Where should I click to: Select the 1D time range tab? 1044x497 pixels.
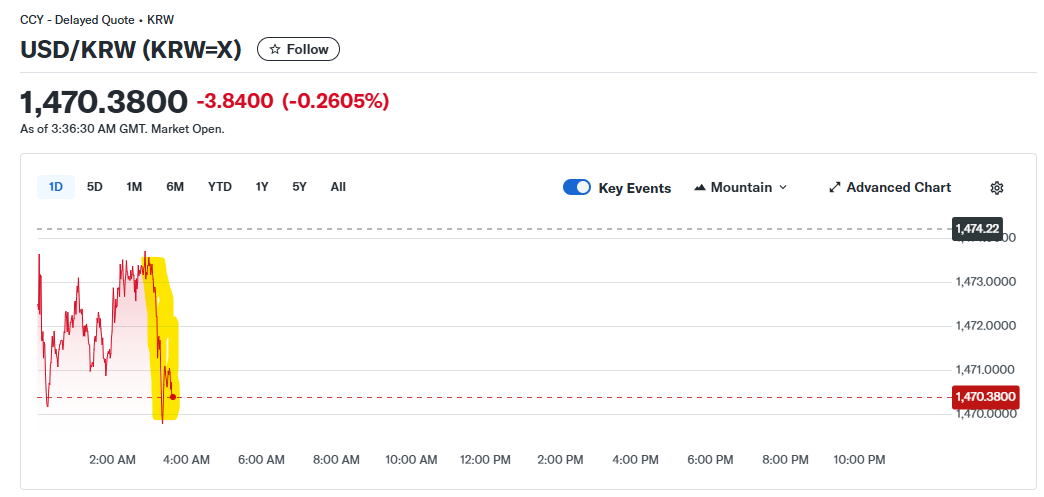(x=56, y=186)
